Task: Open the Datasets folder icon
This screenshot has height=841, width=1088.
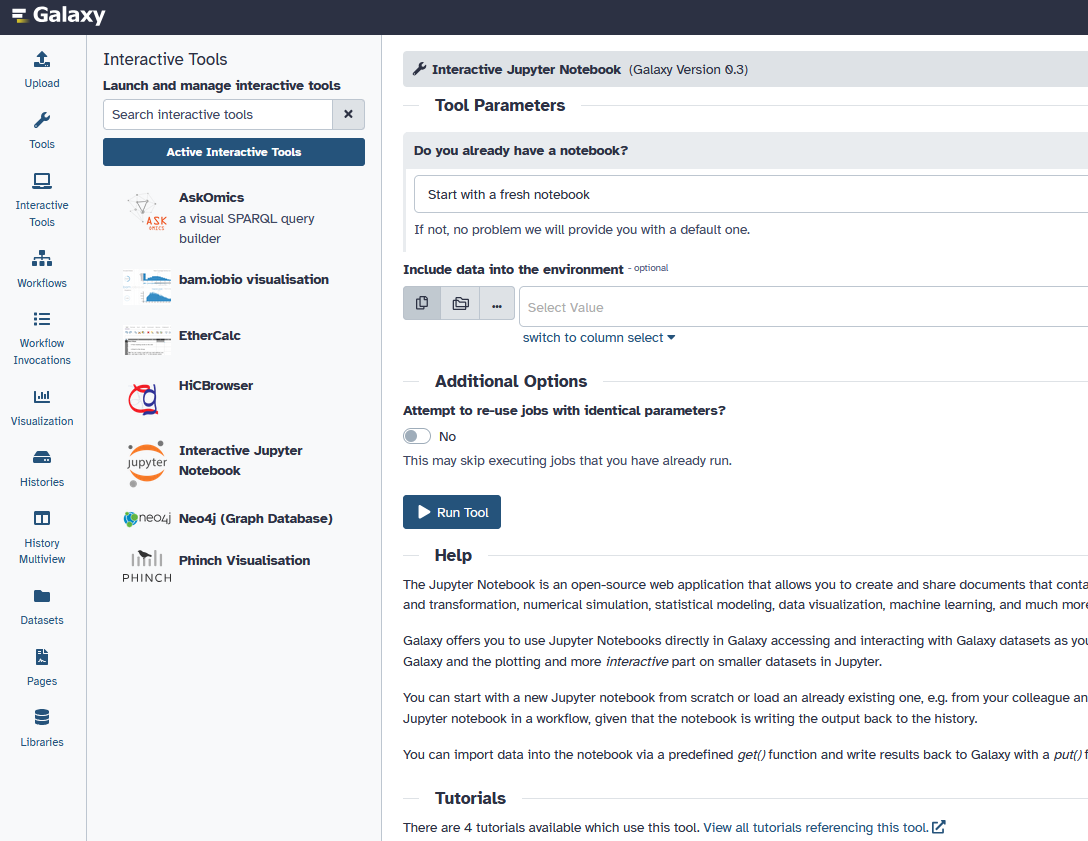Action: [42, 597]
